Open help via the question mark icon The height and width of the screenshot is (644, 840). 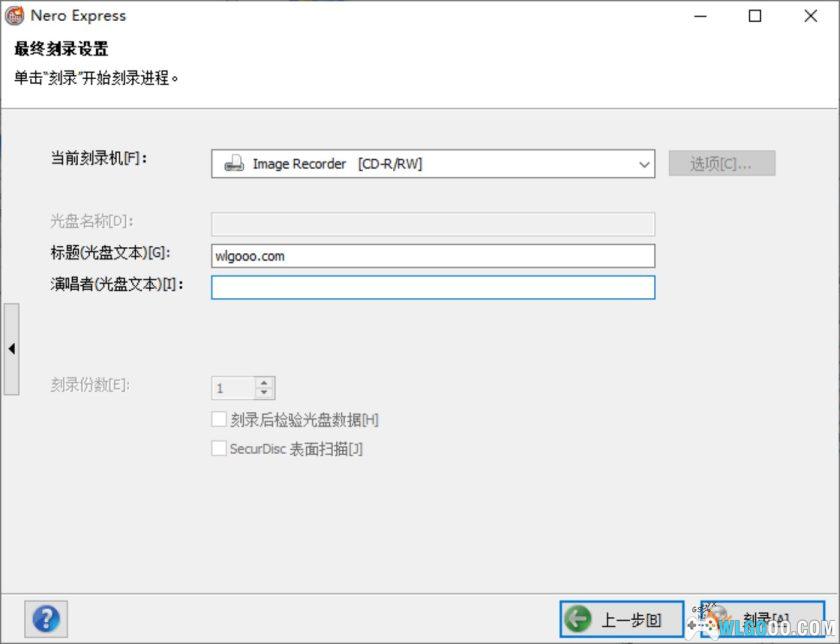45,619
